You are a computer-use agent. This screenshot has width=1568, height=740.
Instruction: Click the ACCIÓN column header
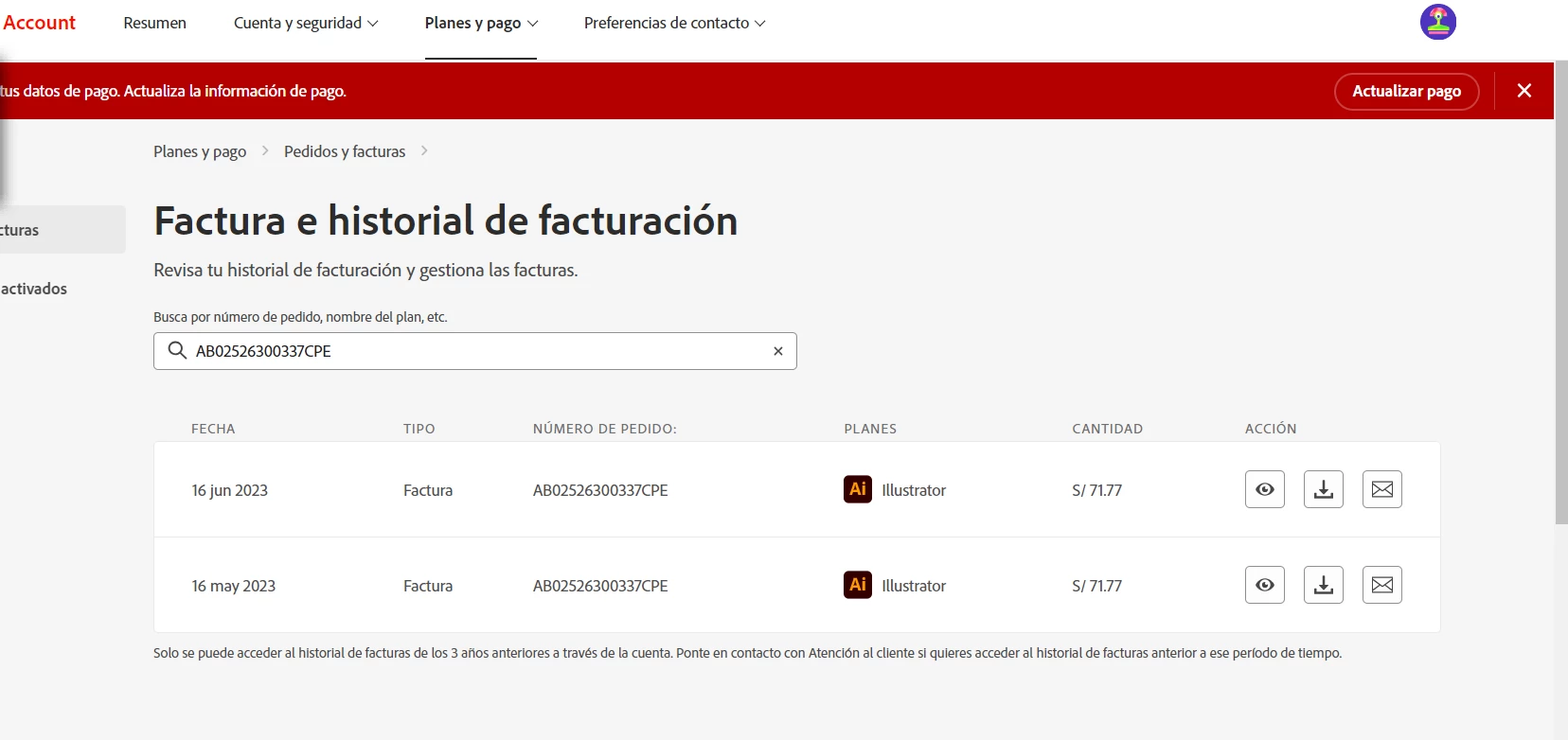1271,429
